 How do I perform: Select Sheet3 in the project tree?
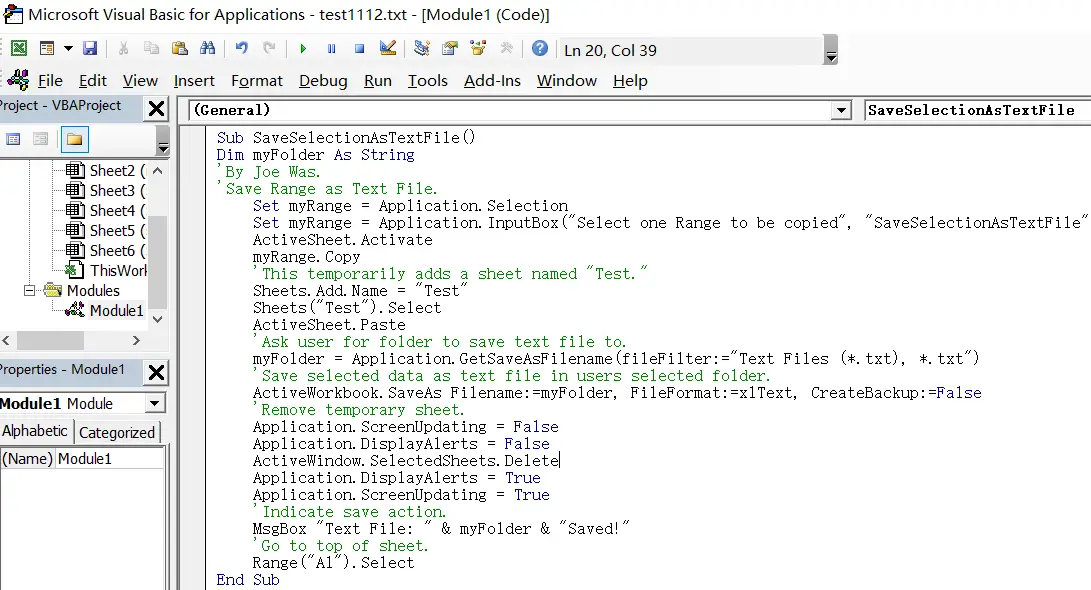pos(105,191)
